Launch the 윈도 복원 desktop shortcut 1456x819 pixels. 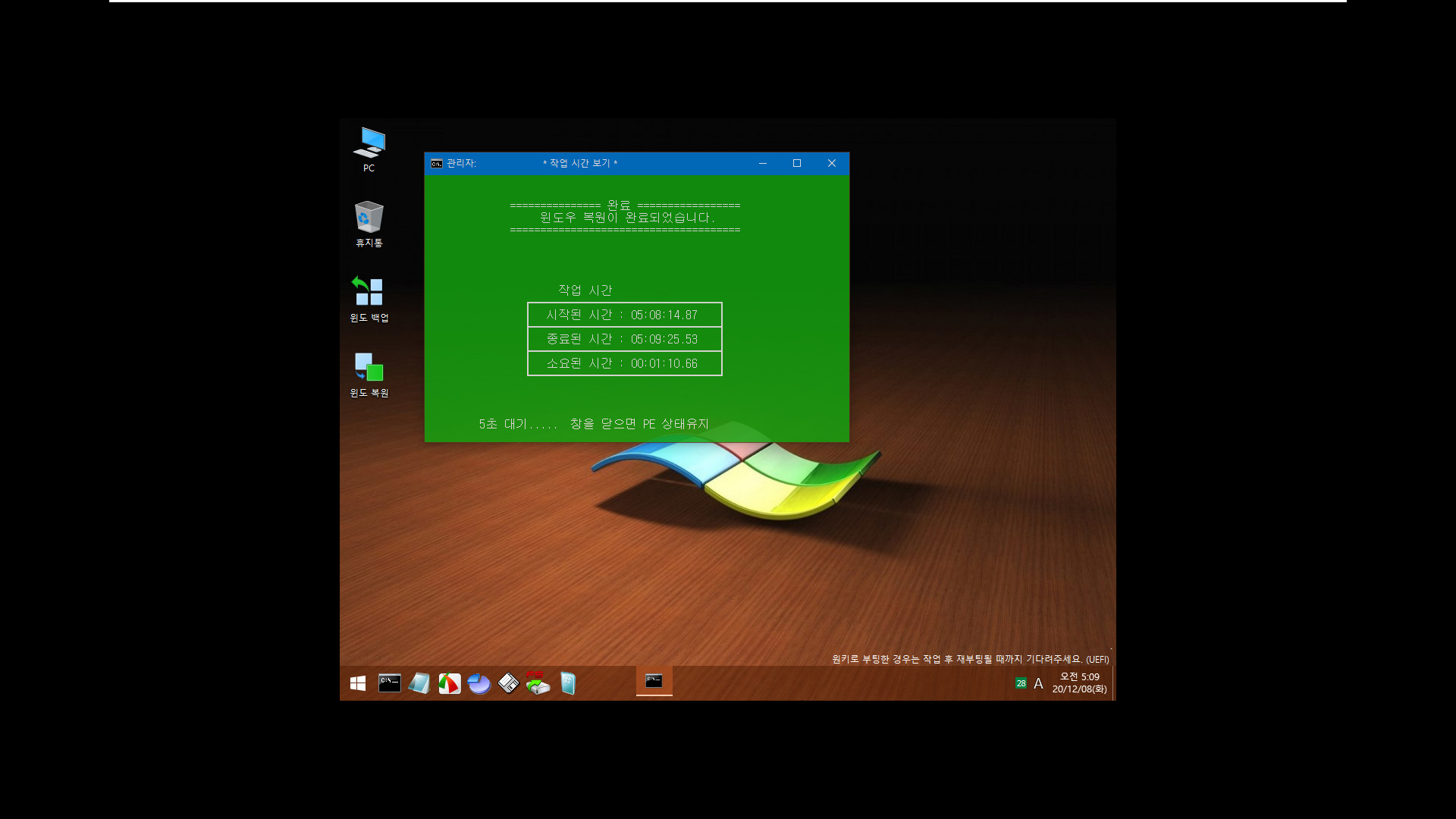tap(369, 375)
